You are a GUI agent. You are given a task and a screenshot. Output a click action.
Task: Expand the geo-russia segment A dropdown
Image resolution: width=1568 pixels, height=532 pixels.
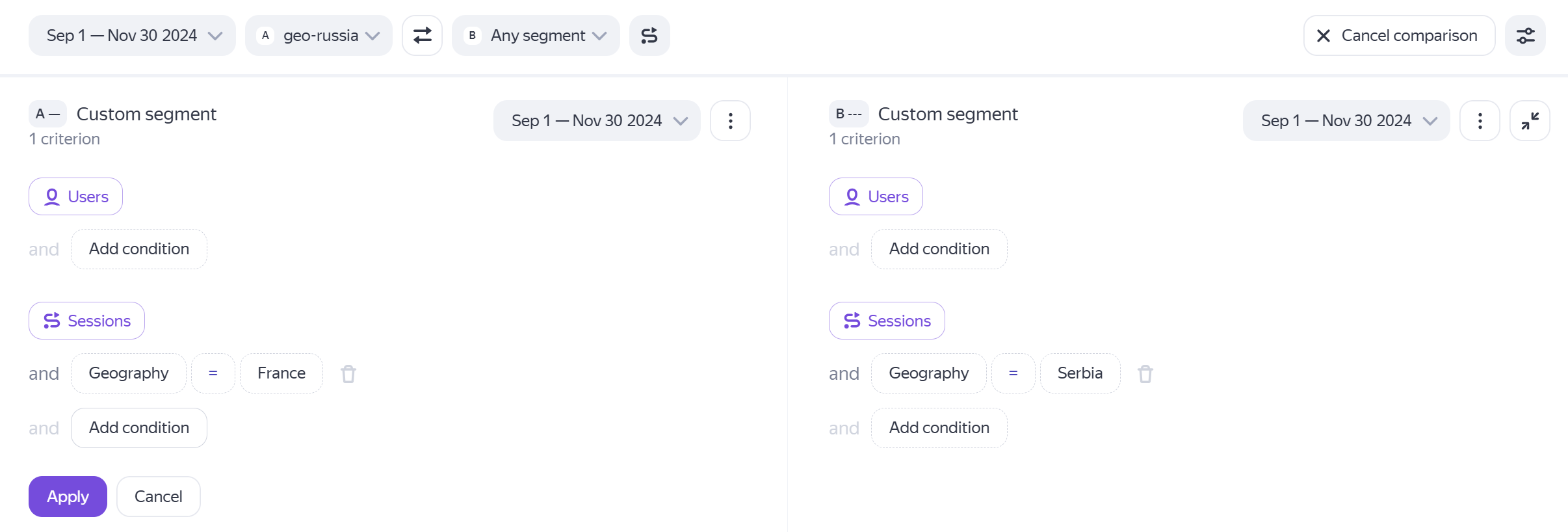319,36
